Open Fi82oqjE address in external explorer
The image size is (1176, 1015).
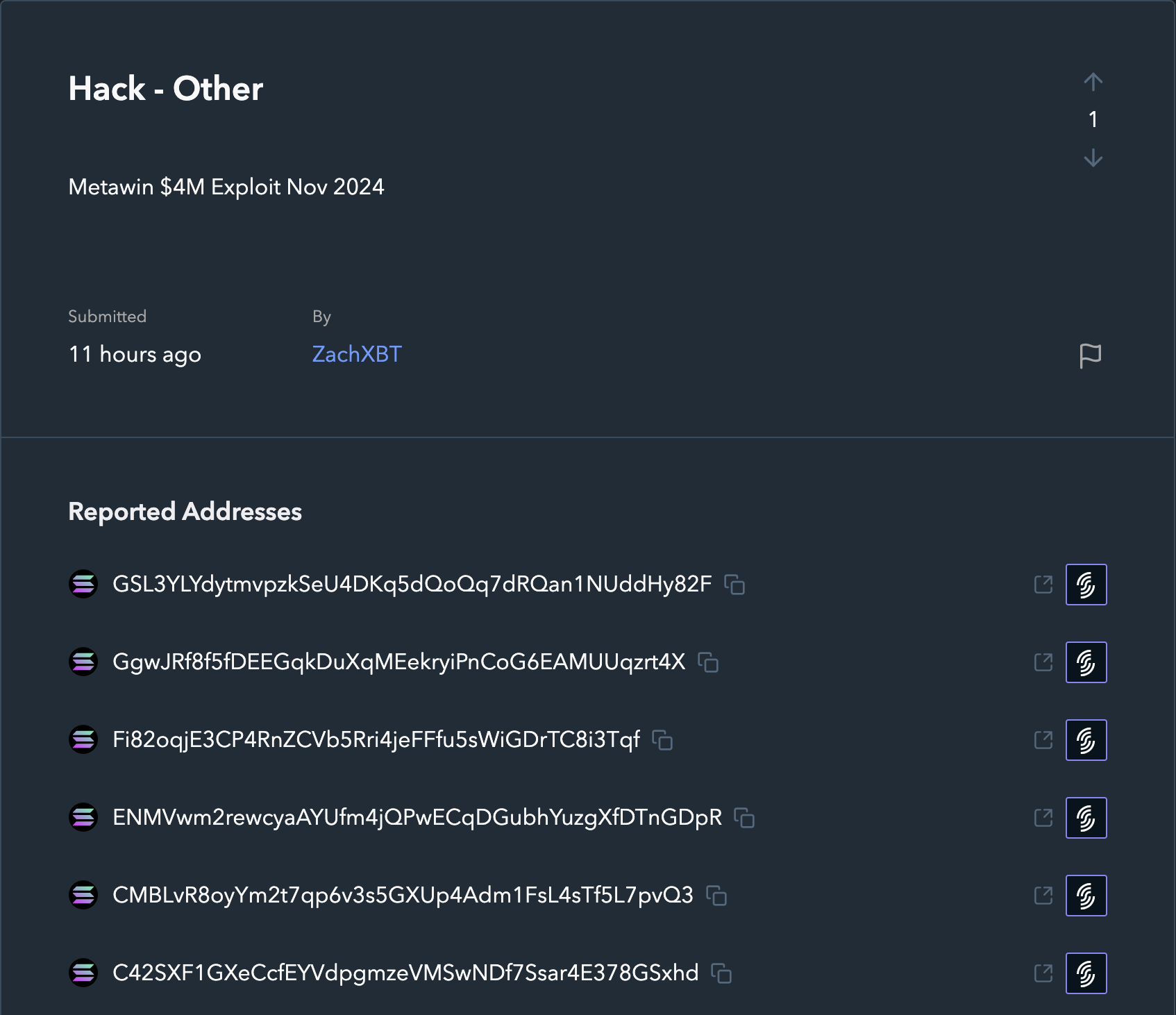1043,740
